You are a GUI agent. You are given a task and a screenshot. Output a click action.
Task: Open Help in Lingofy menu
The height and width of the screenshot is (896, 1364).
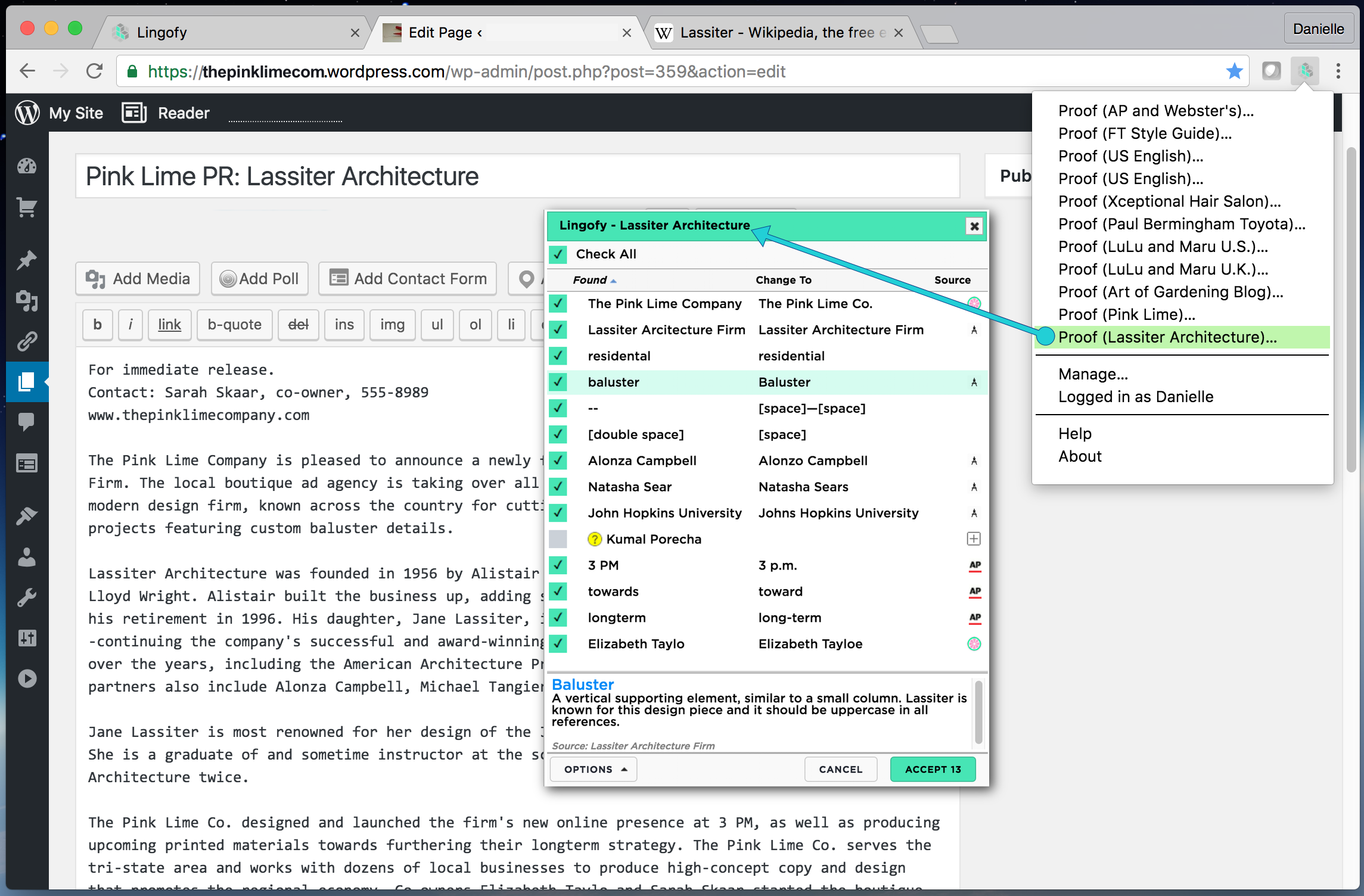pos(1074,434)
